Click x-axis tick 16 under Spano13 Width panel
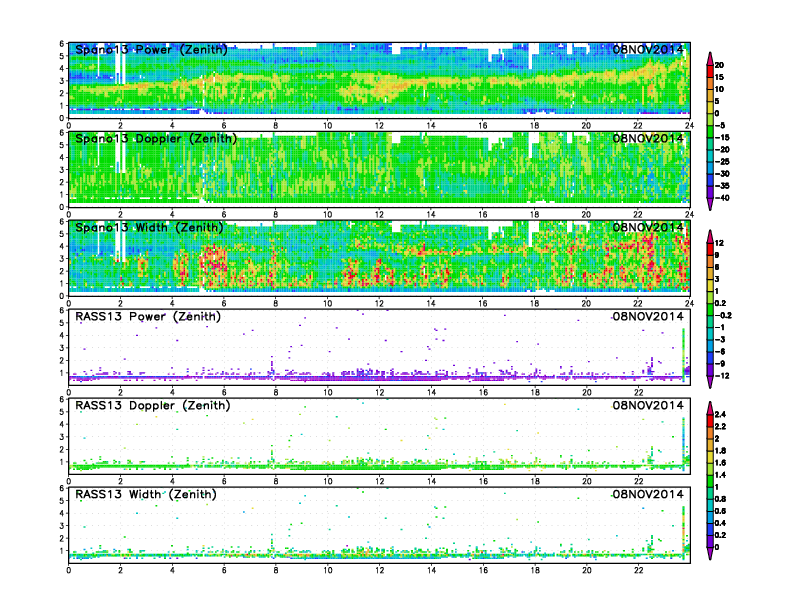 click(x=483, y=303)
